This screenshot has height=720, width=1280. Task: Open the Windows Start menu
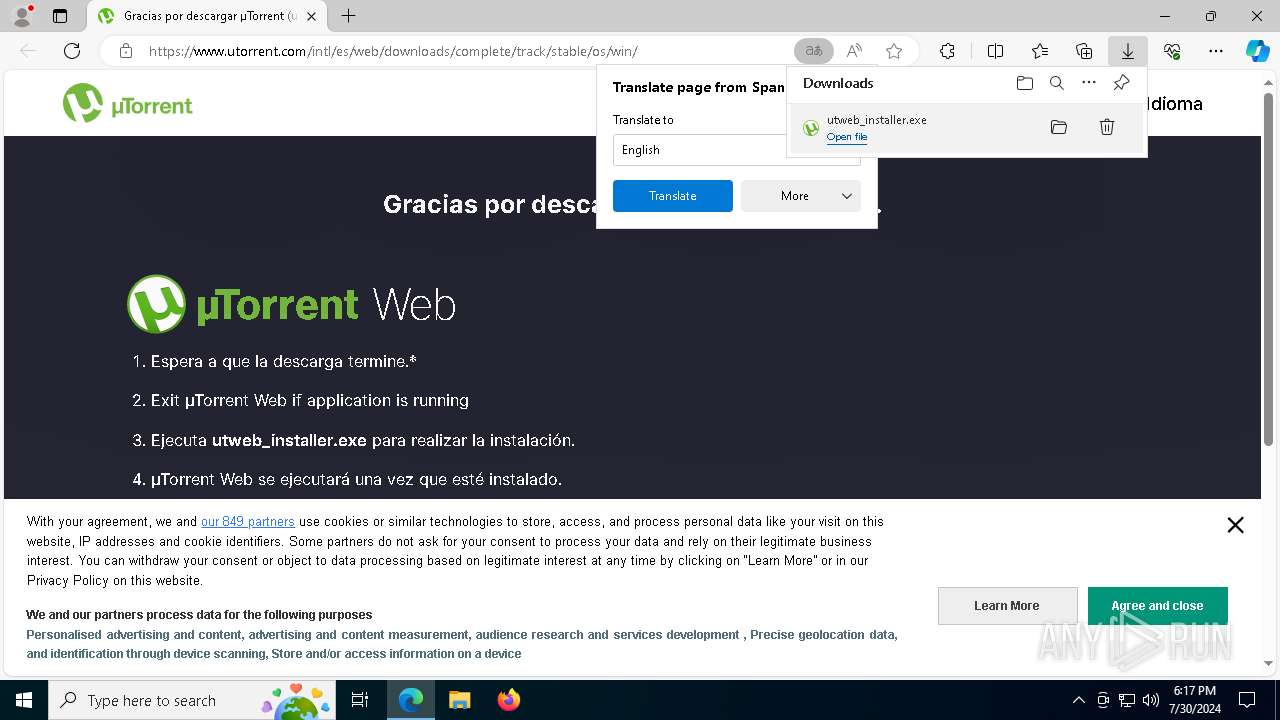24,700
